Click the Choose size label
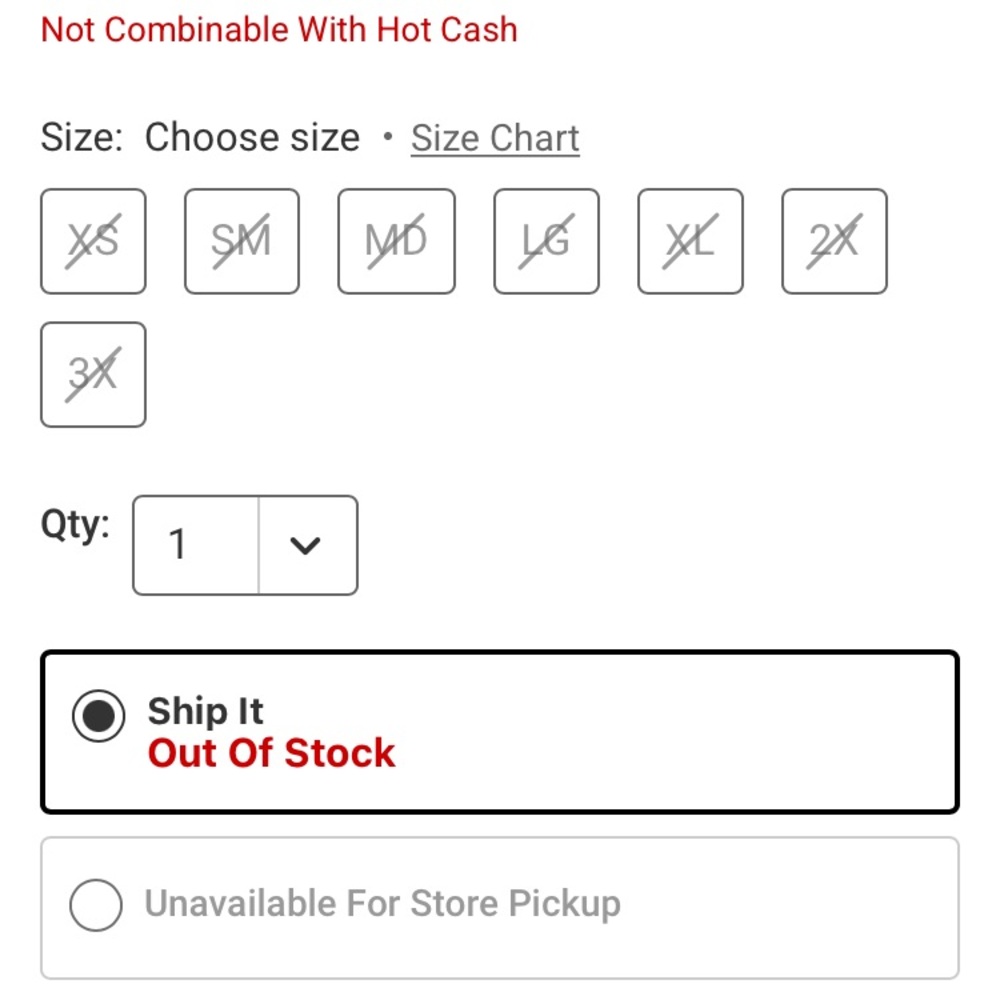Screen dimensions: 1000x1000 (x=253, y=137)
